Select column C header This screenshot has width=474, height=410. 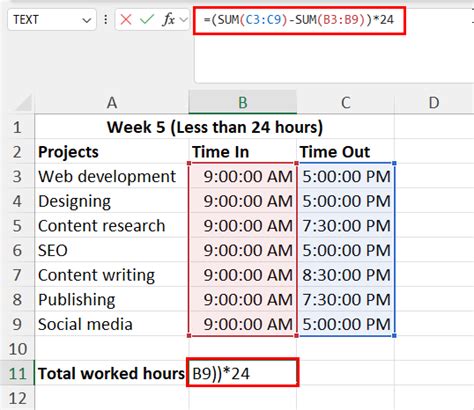point(346,103)
